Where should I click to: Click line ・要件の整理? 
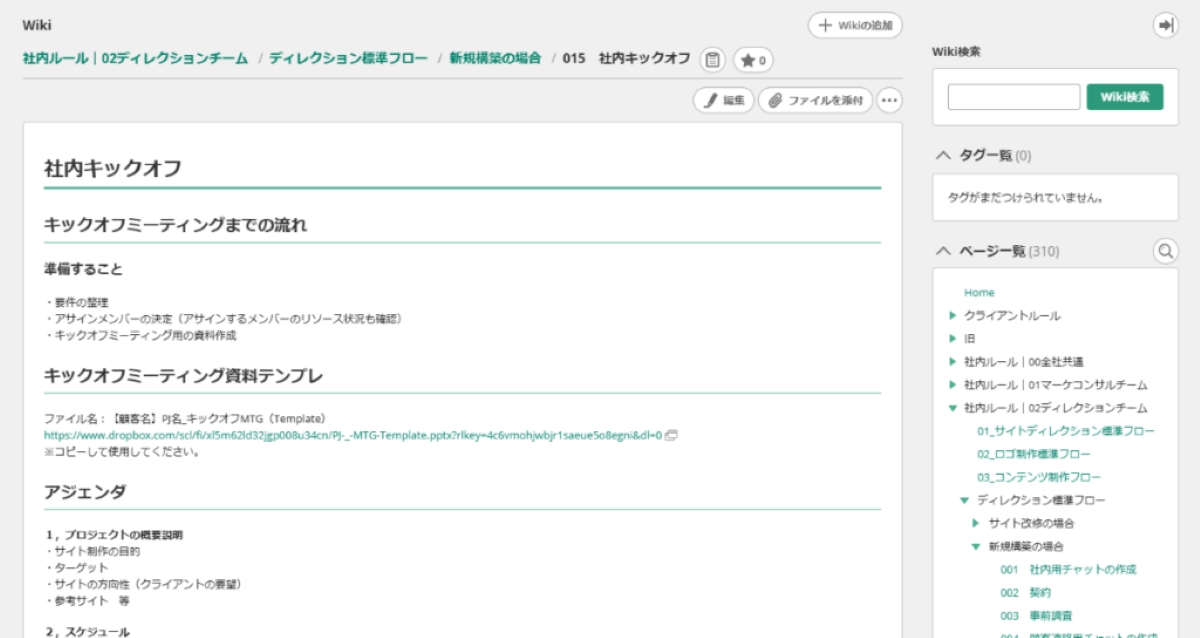click(x=76, y=303)
